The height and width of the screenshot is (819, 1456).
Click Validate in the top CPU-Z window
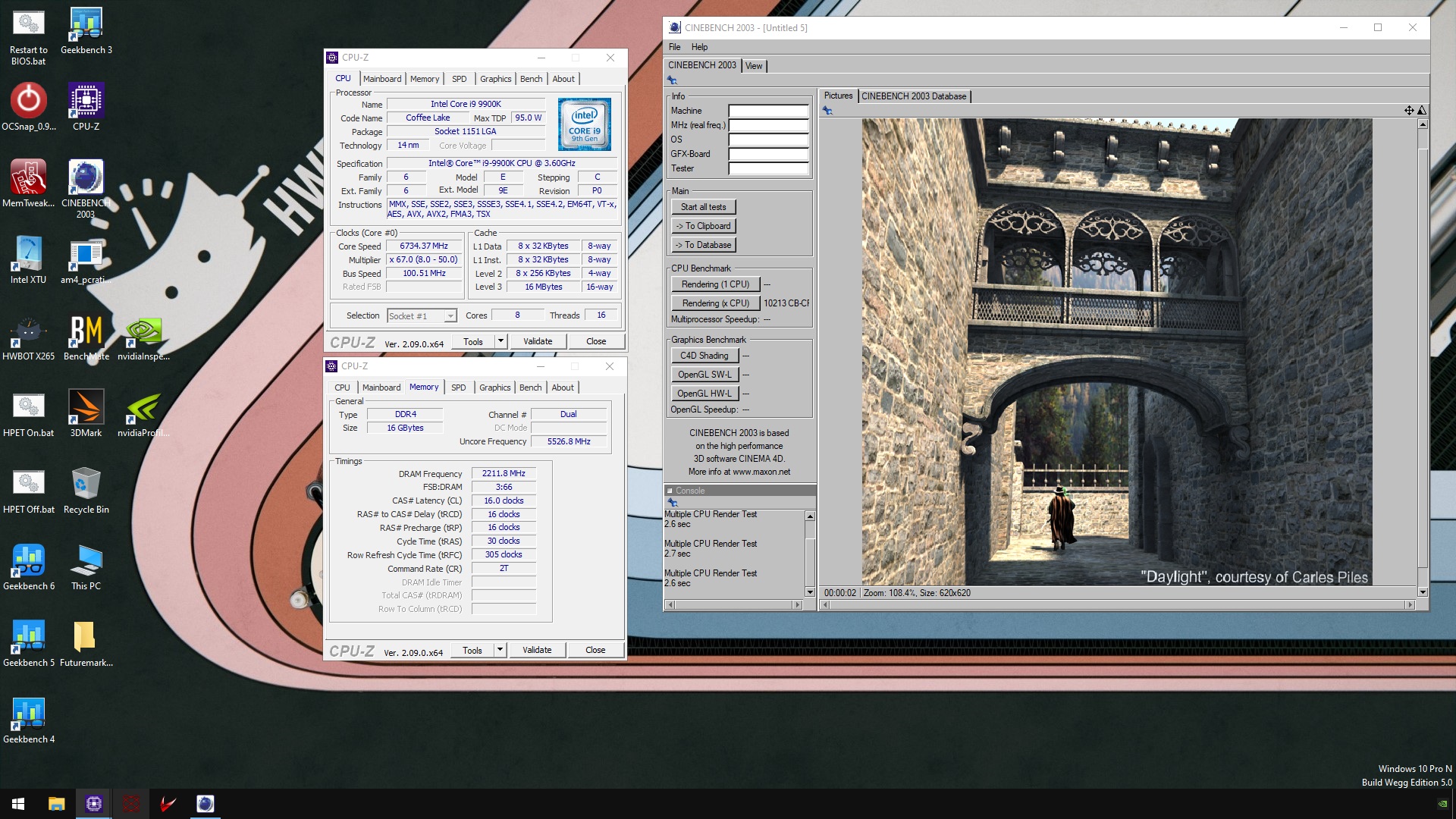pyautogui.click(x=538, y=341)
